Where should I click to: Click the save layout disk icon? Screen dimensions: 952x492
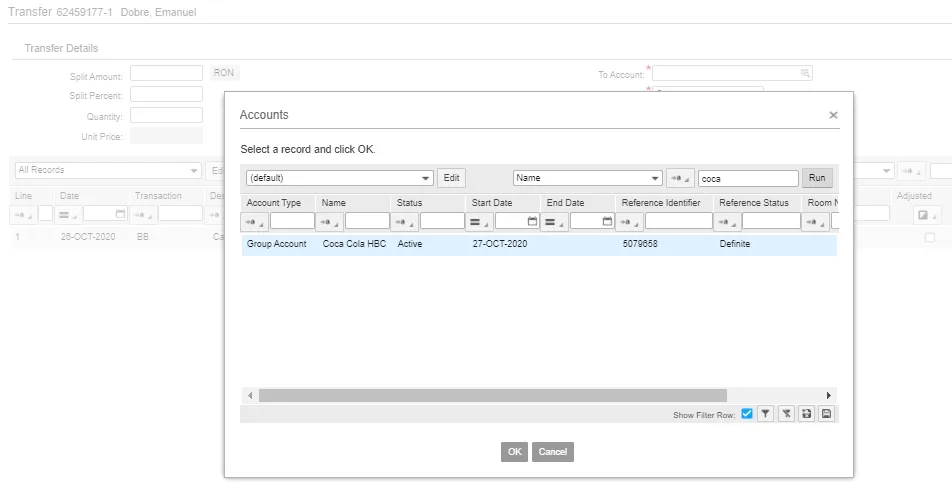tap(826, 414)
